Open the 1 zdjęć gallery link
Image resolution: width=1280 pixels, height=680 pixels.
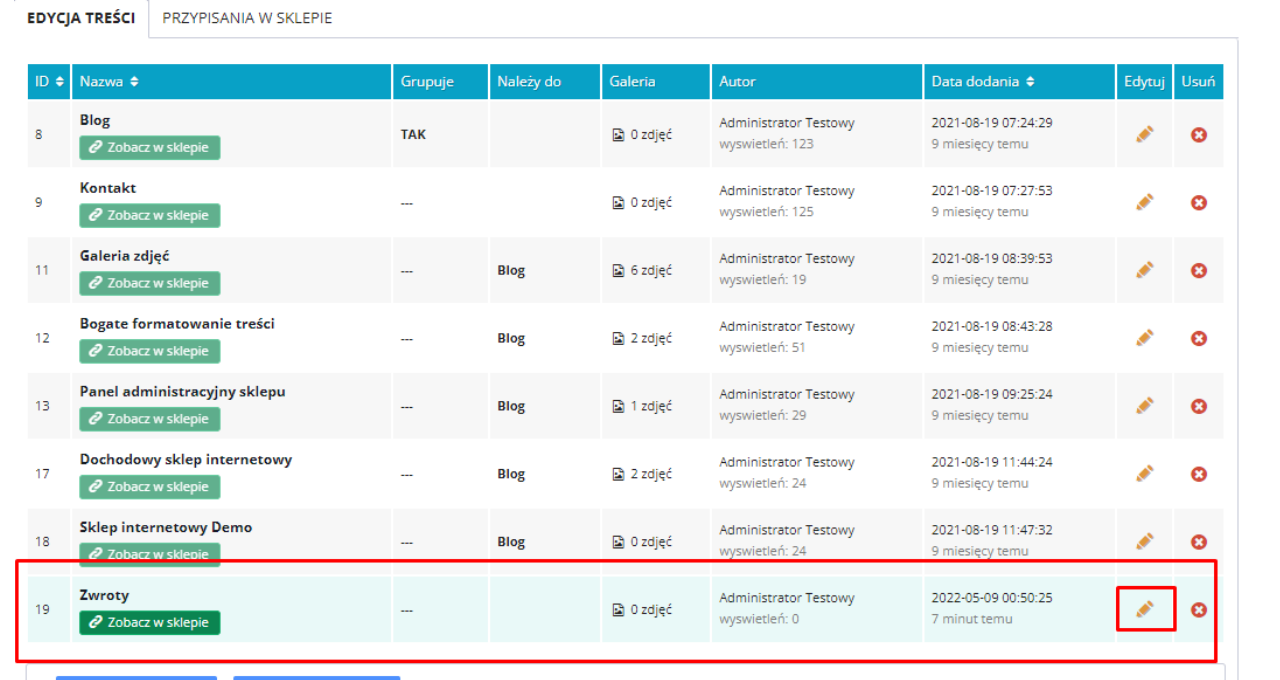pos(642,406)
